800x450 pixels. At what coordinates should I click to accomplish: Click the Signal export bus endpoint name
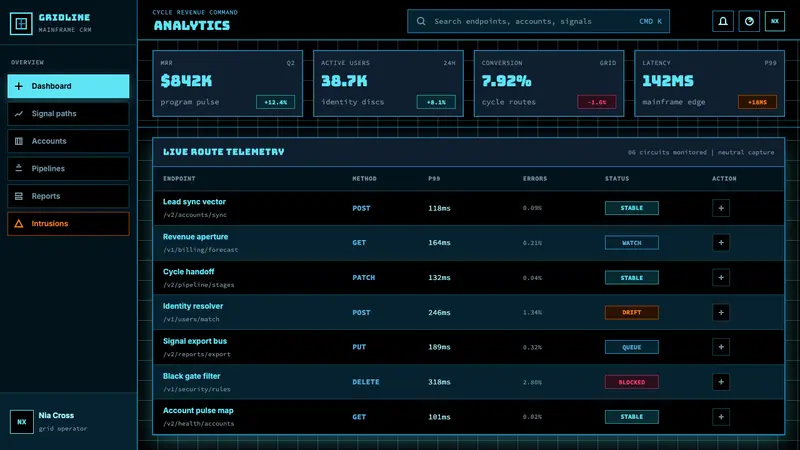click(195, 341)
